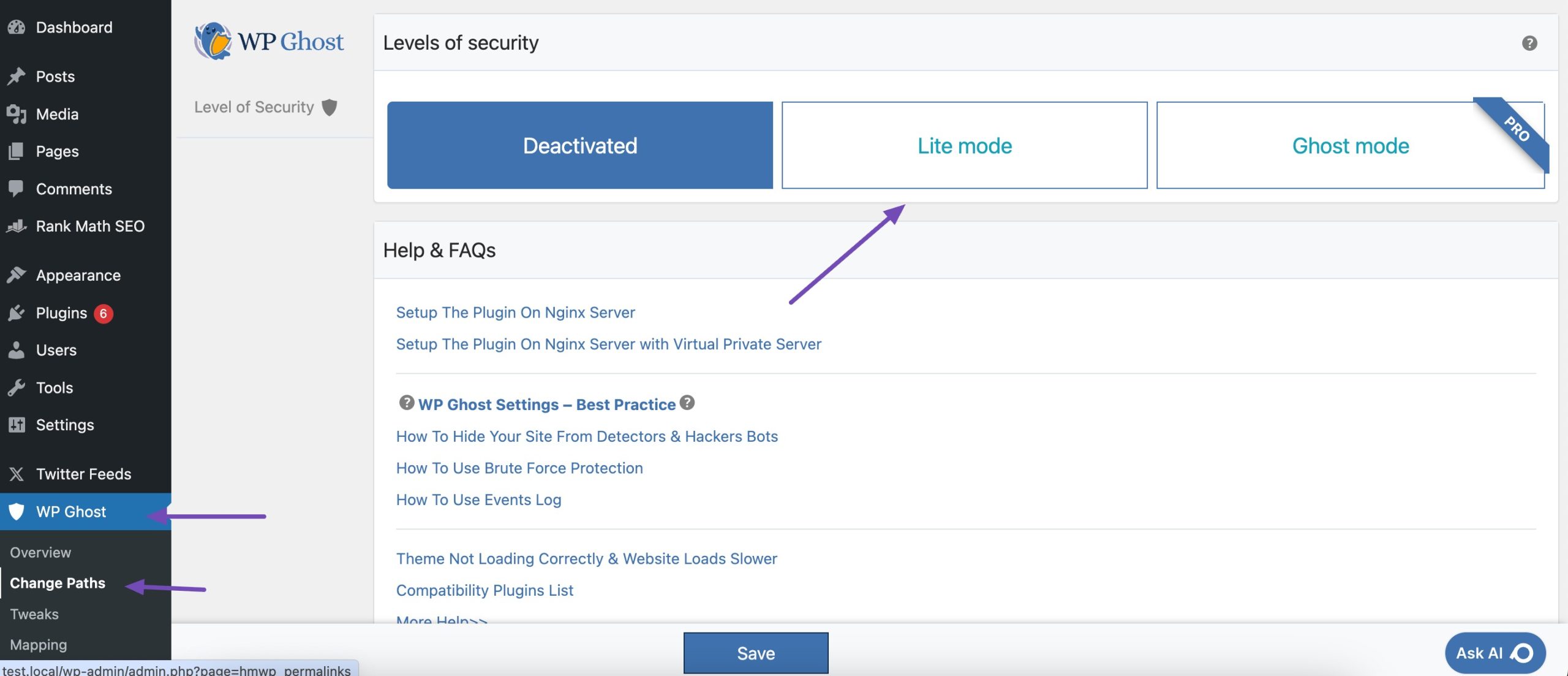This screenshot has height=676, width=1568.
Task: Click the Users person icon
Action: pyautogui.click(x=17, y=350)
